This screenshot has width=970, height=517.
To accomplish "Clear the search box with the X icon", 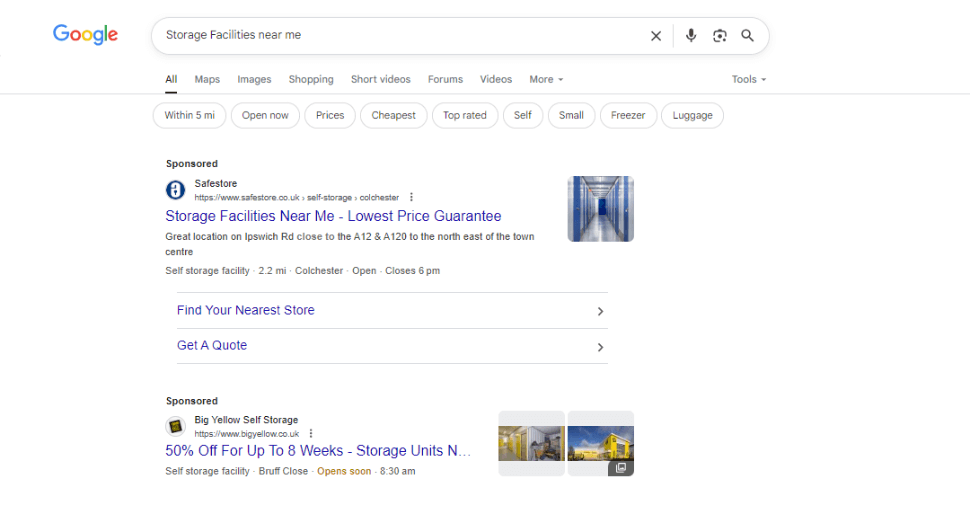I will point(656,36).
